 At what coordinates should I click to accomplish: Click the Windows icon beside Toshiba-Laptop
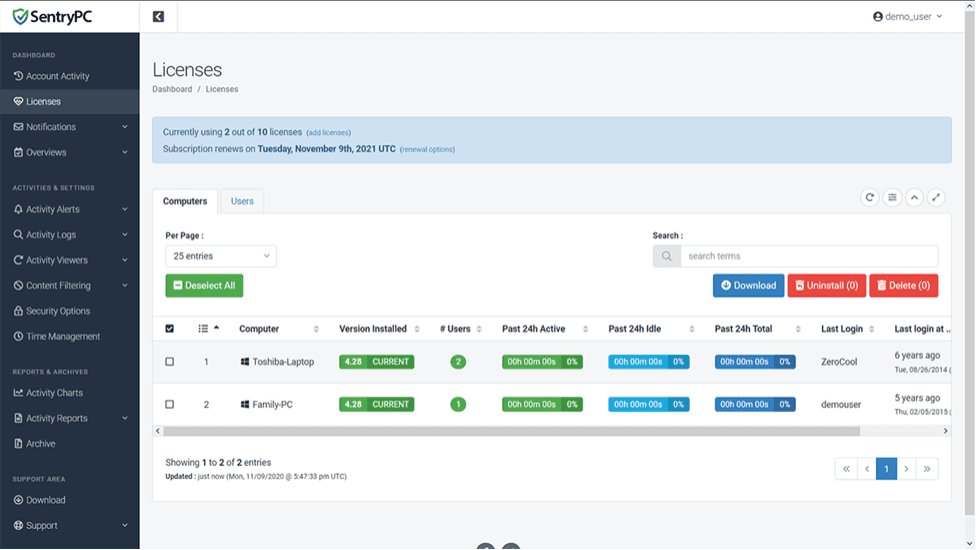(245, 362)
